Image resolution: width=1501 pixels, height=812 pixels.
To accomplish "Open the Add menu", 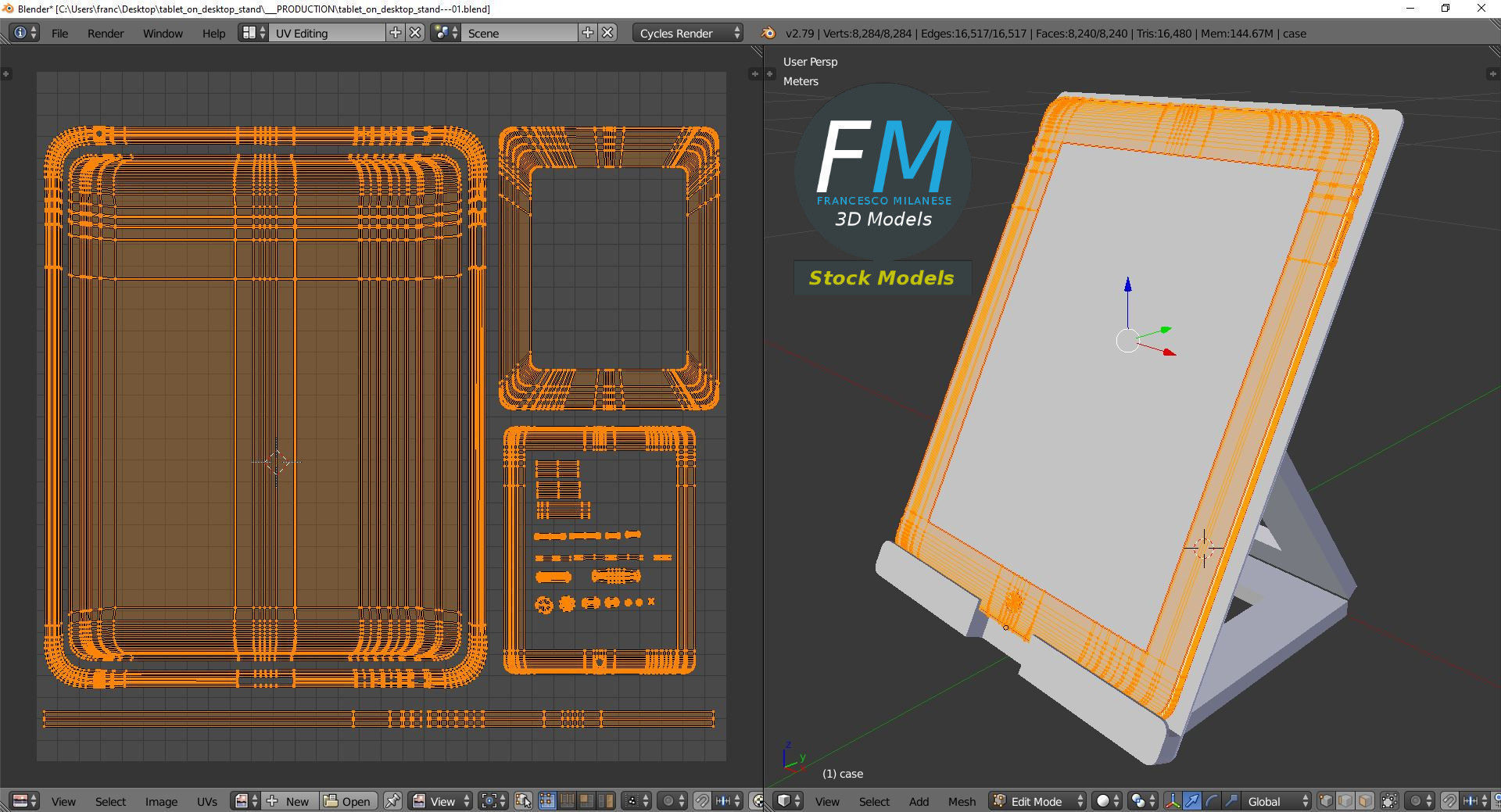I will [x=919, y=801].
